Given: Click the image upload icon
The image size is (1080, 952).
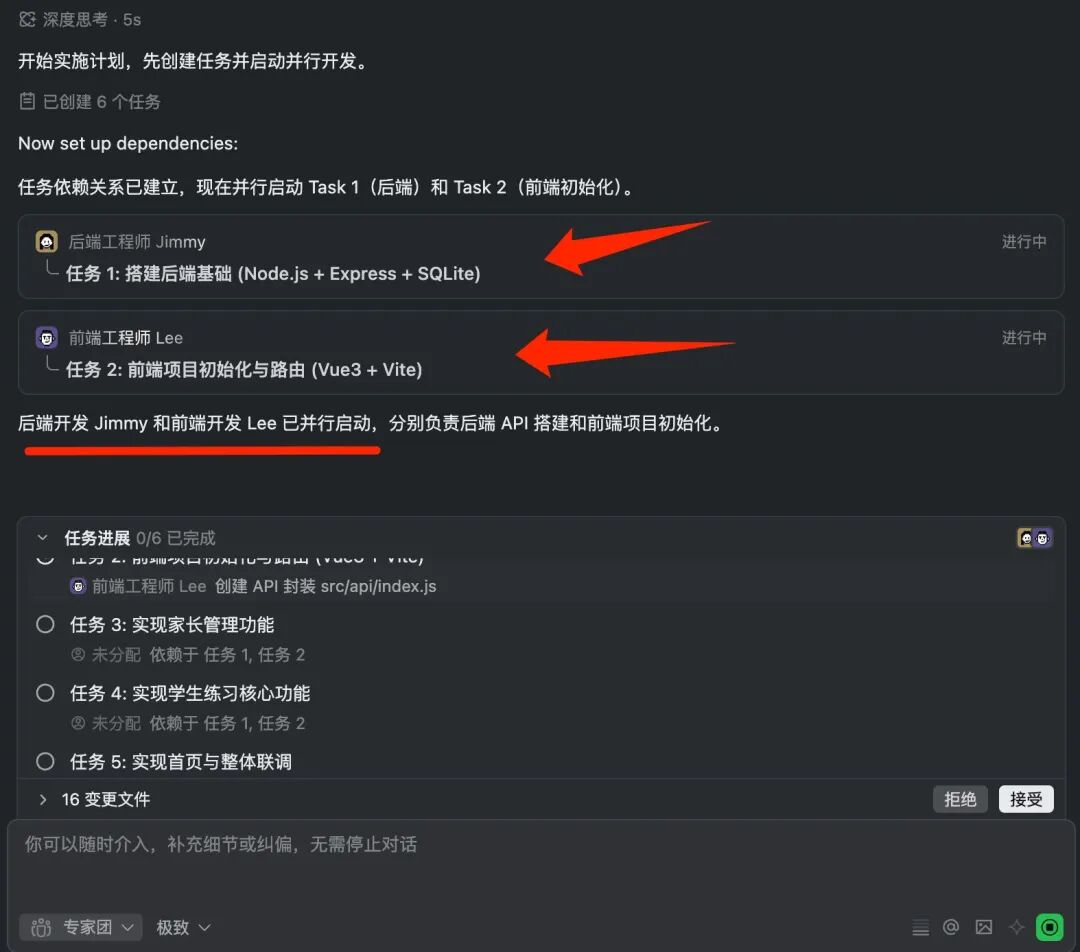Looking at the screenshot, I should click(x=984, y=927).
